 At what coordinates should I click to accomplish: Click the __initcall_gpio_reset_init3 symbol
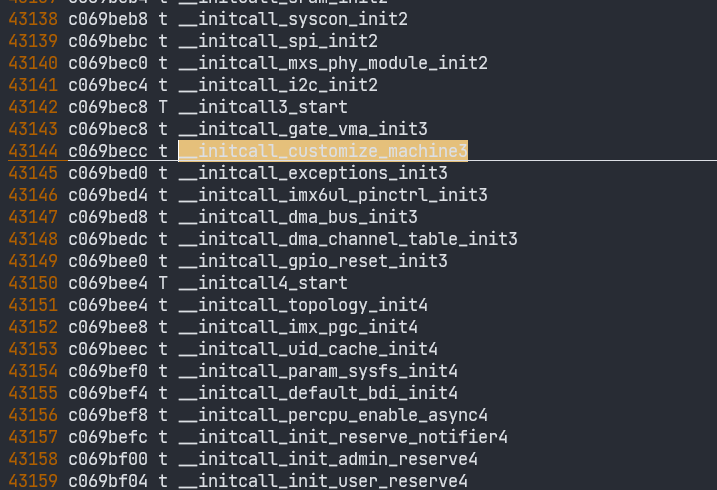click(313, 261)
